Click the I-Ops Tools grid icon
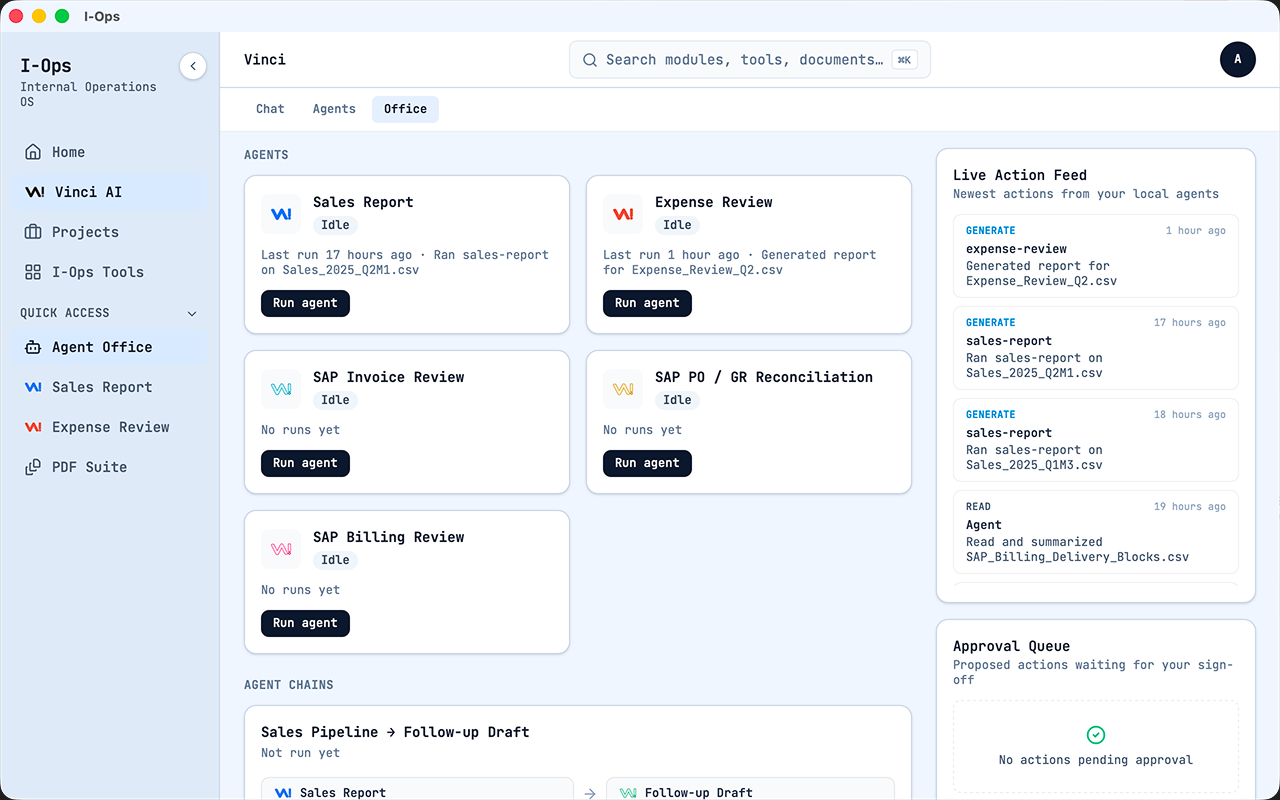 (x=33, y=272)
